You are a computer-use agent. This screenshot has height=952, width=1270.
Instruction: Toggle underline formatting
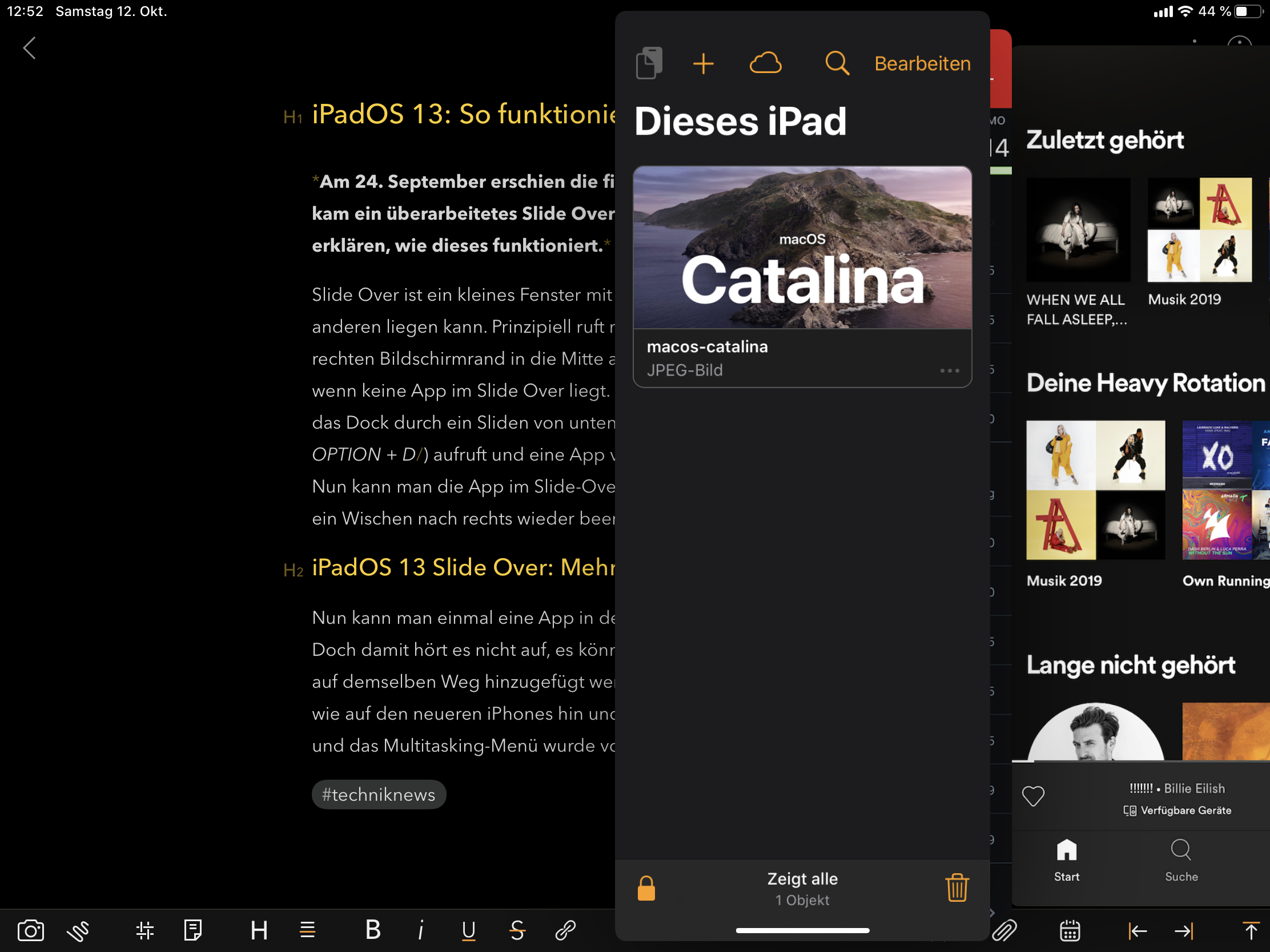coord(468,930)
